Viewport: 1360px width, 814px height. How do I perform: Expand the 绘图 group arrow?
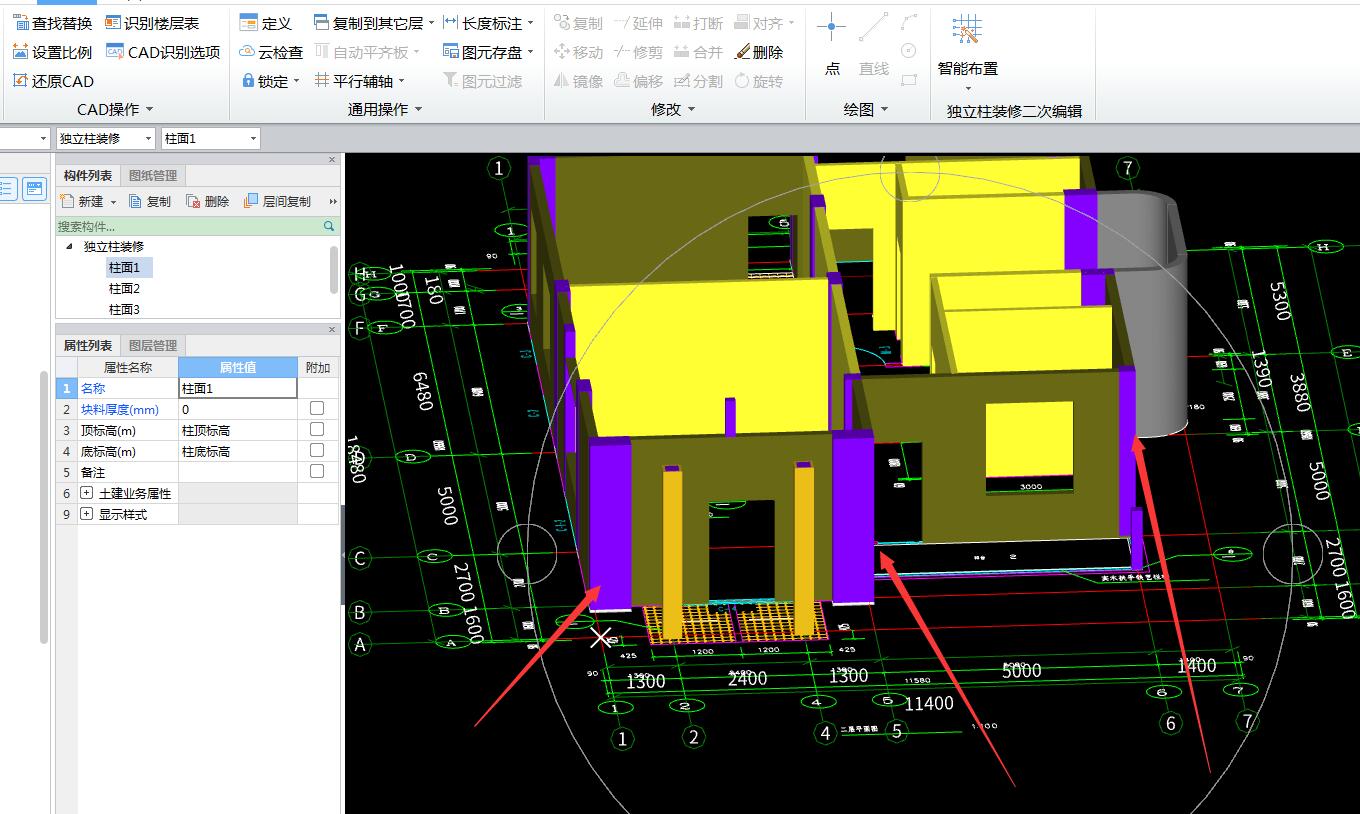(884, 109)
